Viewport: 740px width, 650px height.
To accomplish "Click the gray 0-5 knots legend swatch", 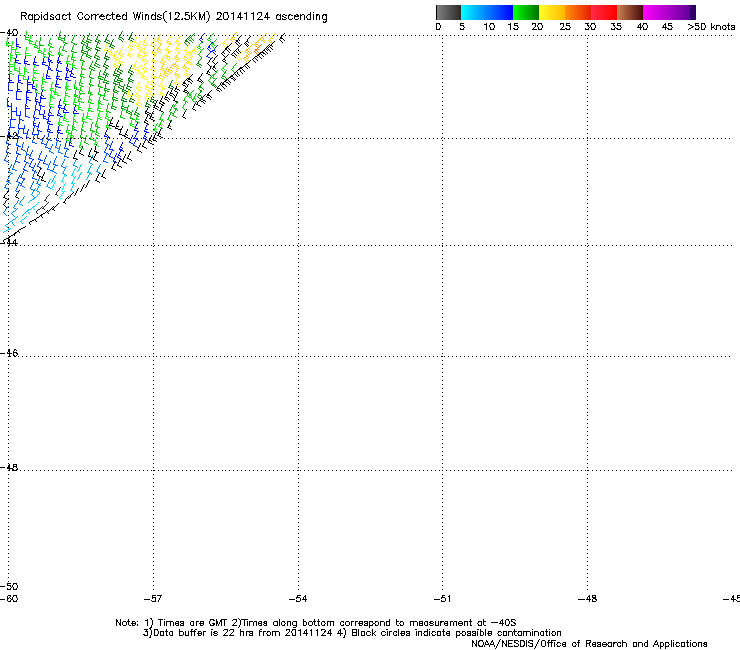I will [x=448, y=12].
